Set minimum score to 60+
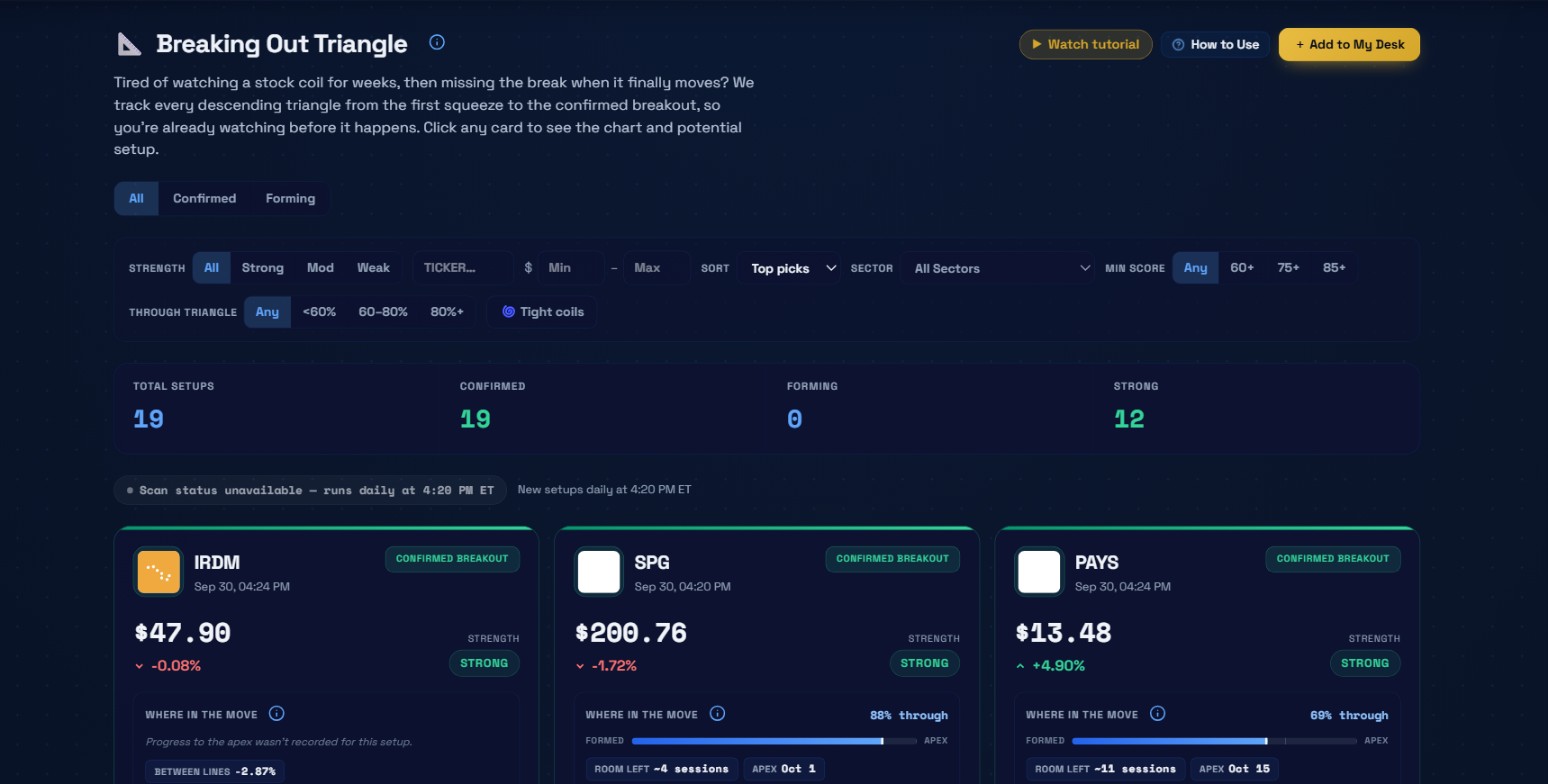The width and height of the screenshot is (1548, 784). [x=1242, y=268]
